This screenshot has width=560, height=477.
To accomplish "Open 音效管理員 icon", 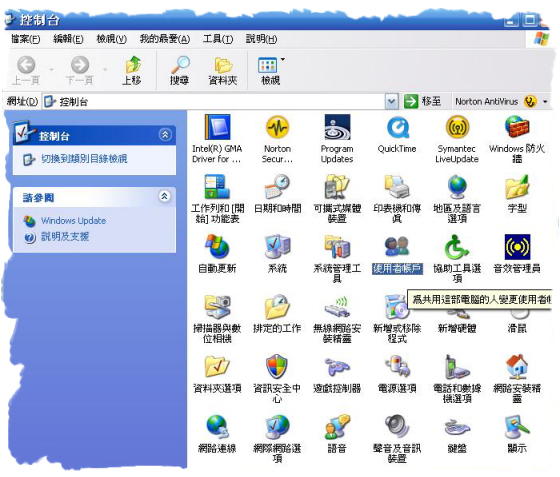I will 517,246.
